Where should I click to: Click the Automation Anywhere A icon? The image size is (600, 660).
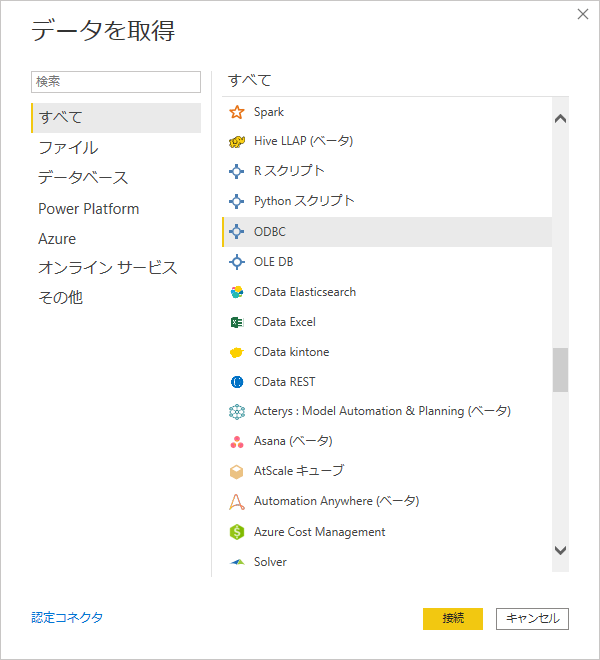pyautogui.click(x=237, y=502)
